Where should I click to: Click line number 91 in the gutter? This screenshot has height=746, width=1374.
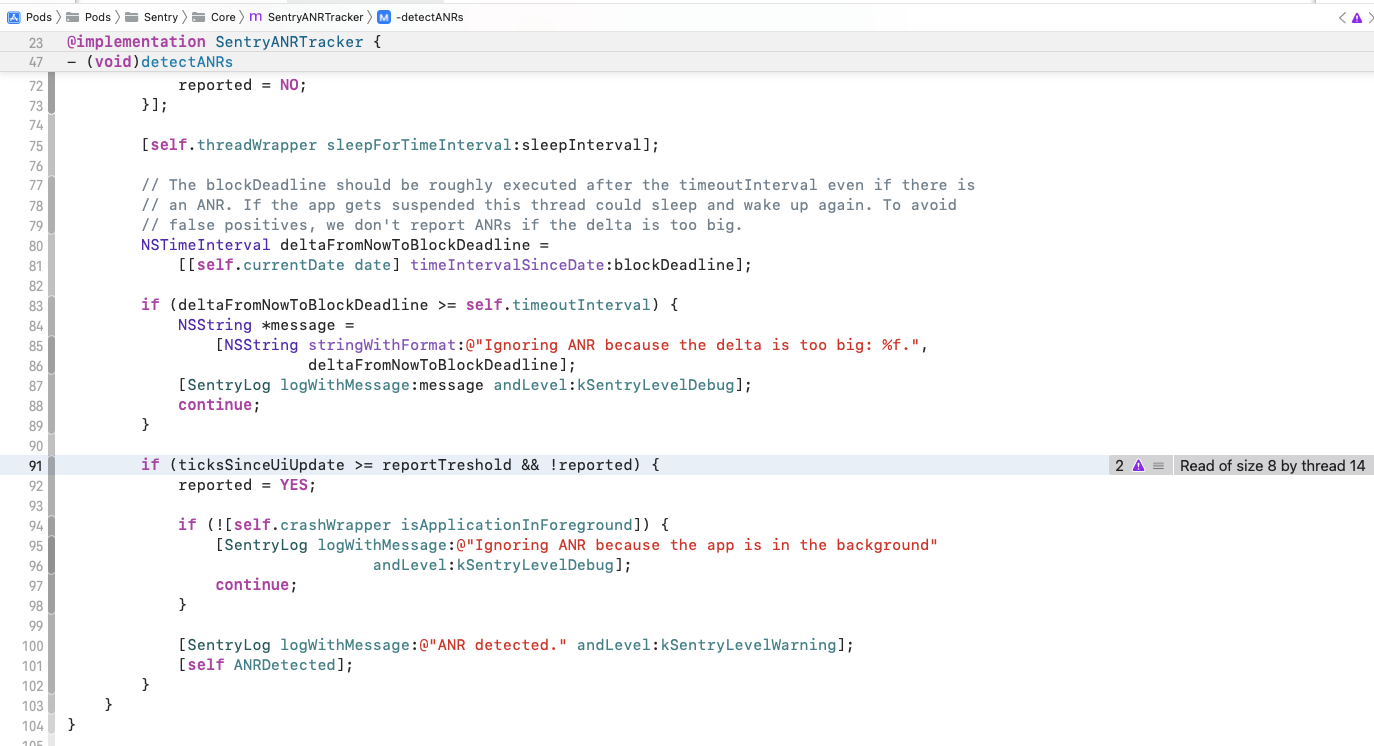coord(36,466)
